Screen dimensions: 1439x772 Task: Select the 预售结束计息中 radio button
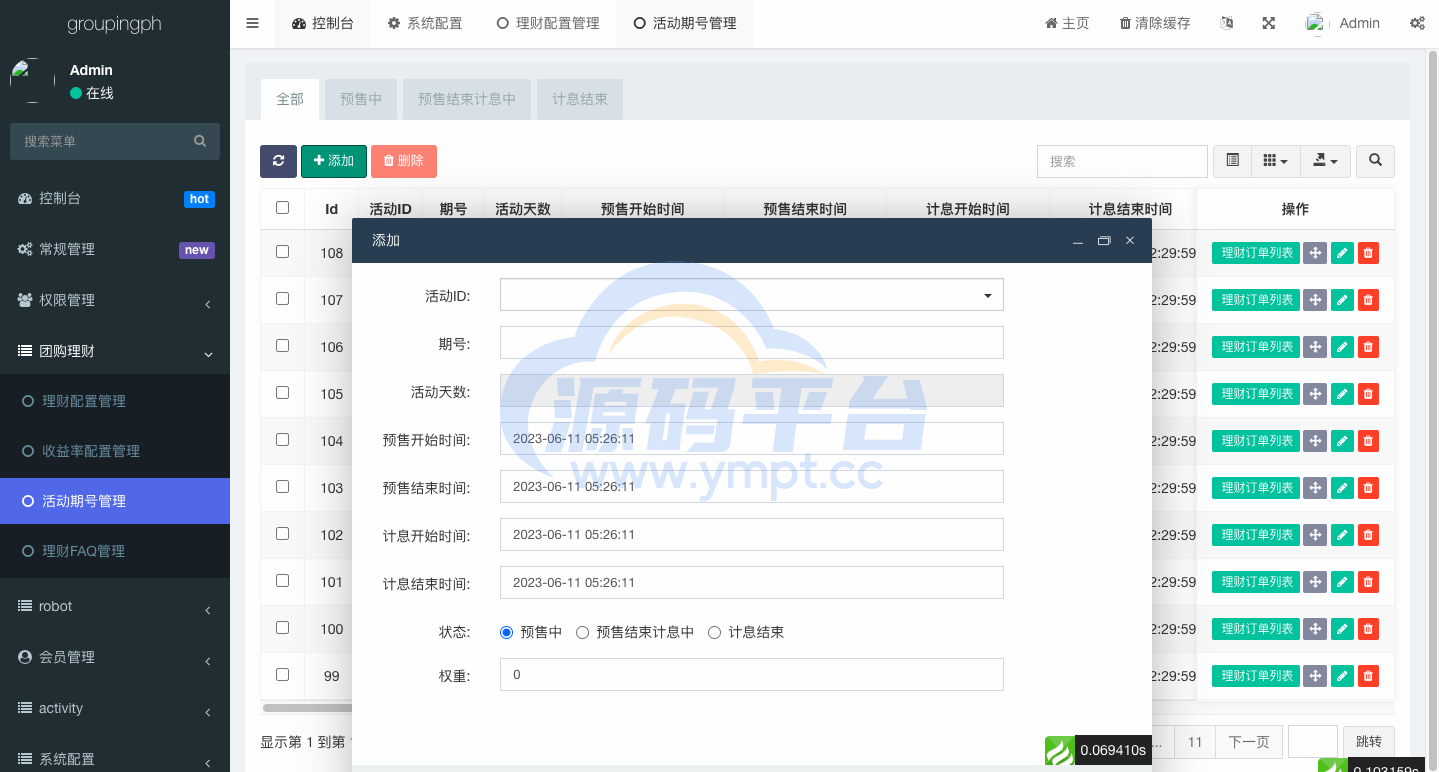pos(582,632)
